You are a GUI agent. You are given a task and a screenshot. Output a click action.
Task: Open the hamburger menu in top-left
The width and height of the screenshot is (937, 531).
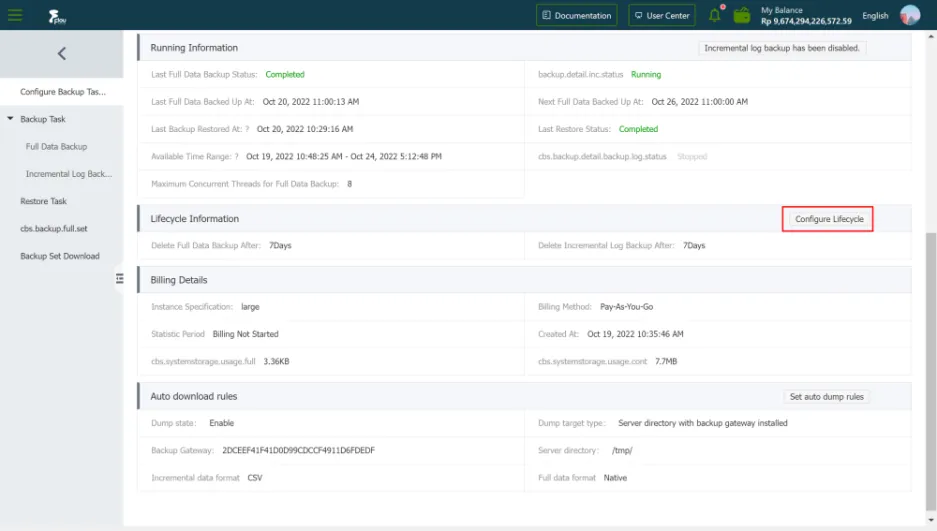(x=15, y=15)
